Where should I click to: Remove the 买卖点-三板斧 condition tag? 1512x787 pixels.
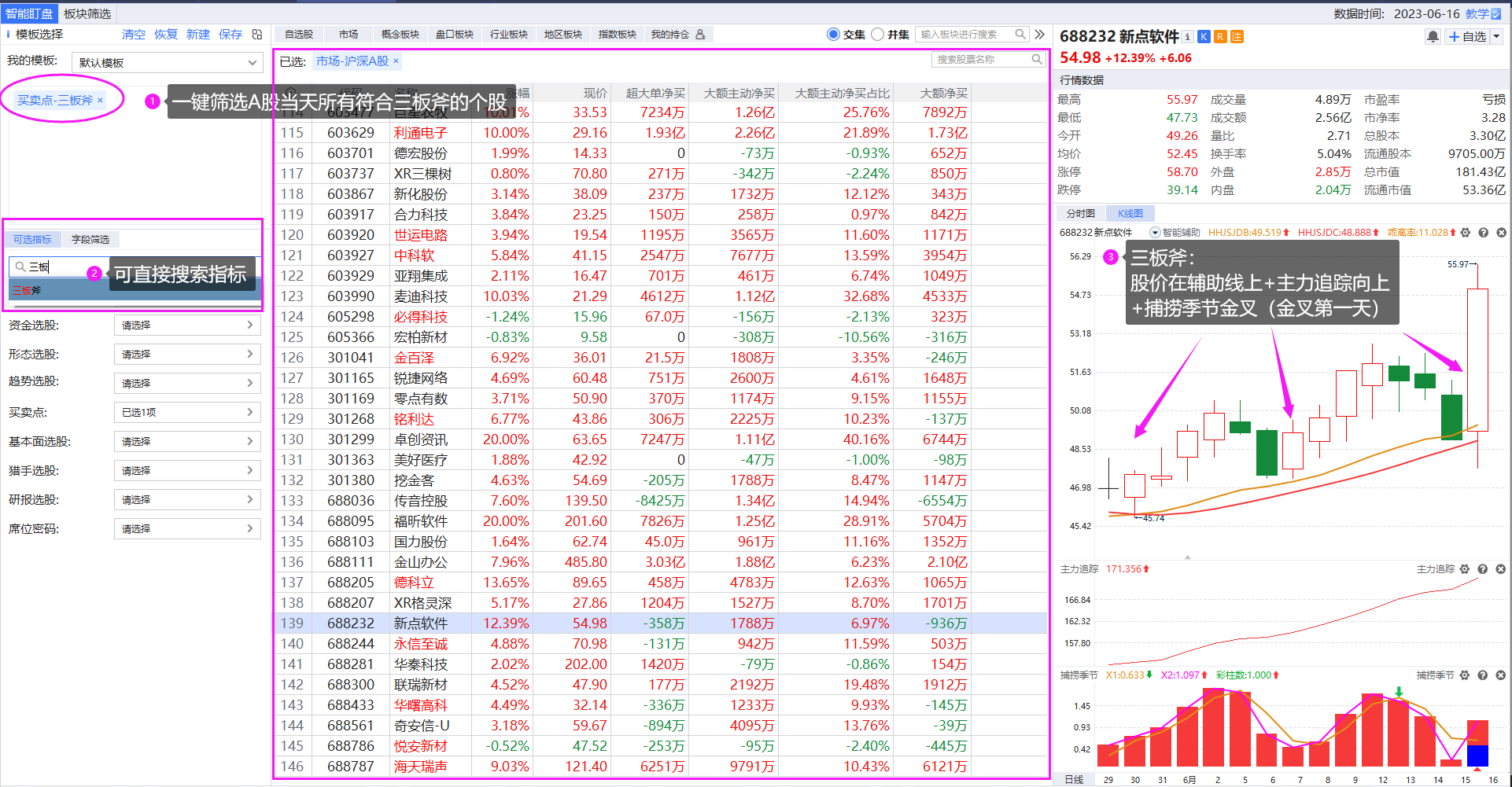pos(100,100)
